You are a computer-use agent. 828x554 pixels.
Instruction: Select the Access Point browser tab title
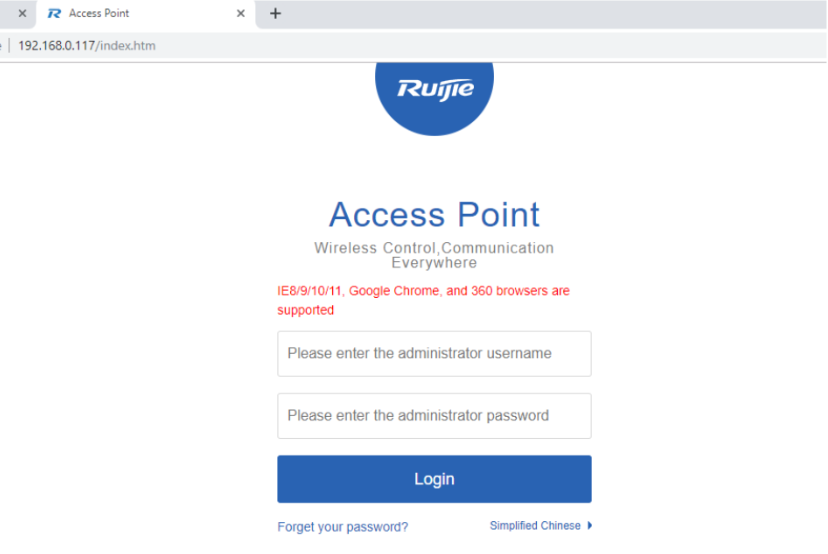coord(99,14)
